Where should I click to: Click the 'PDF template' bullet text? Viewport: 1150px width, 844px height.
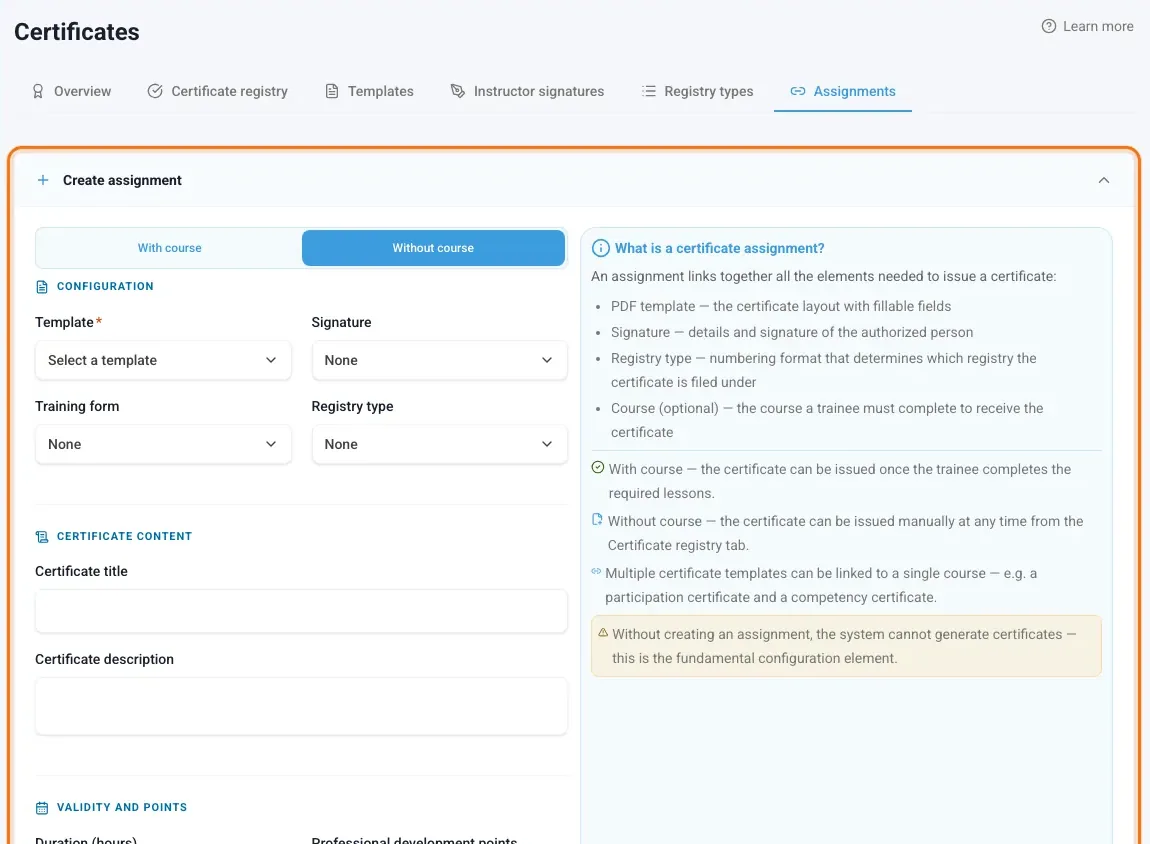[x=781, y=306]
